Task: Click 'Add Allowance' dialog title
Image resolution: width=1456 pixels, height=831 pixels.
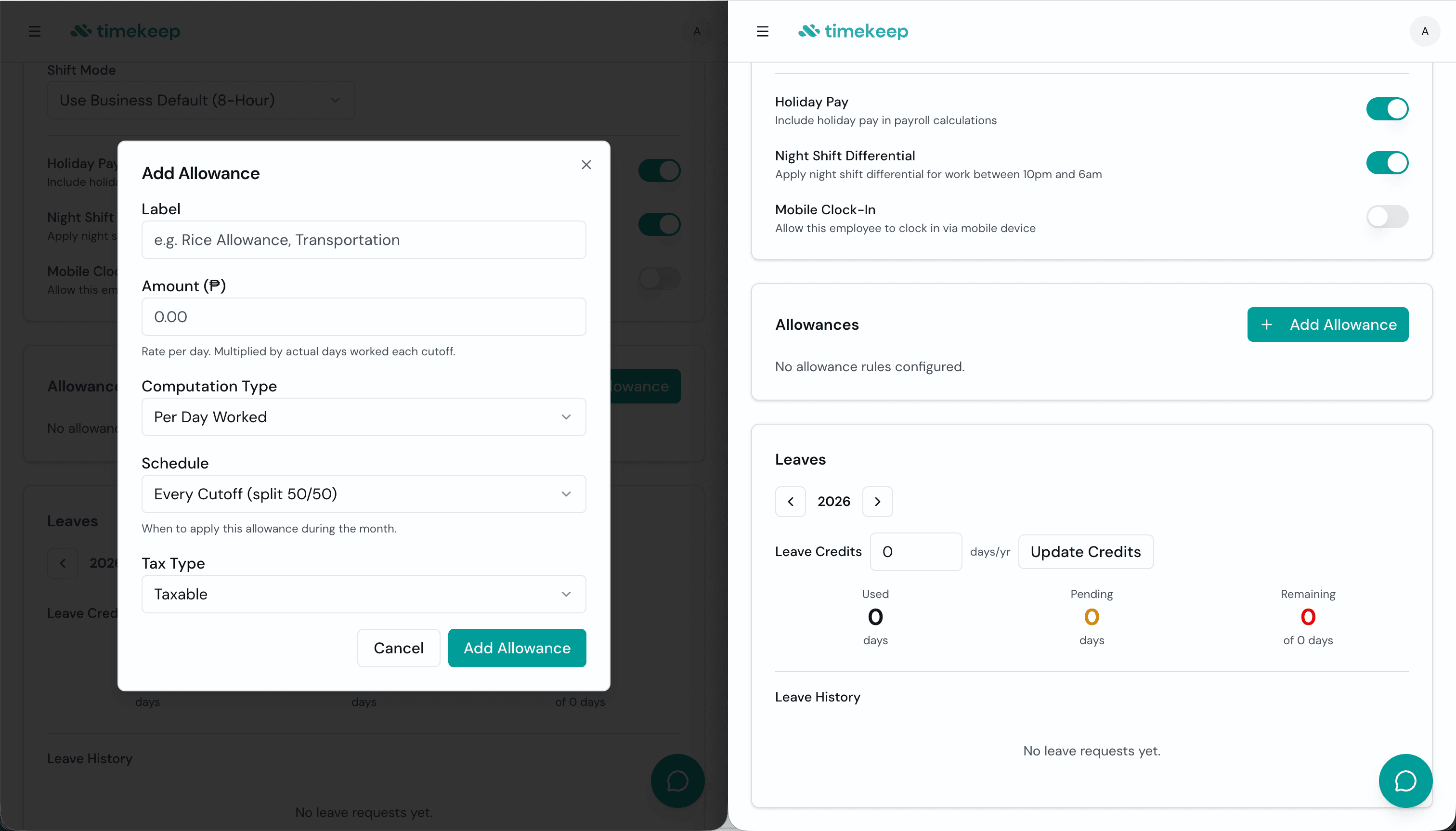Action: point(200,173)
